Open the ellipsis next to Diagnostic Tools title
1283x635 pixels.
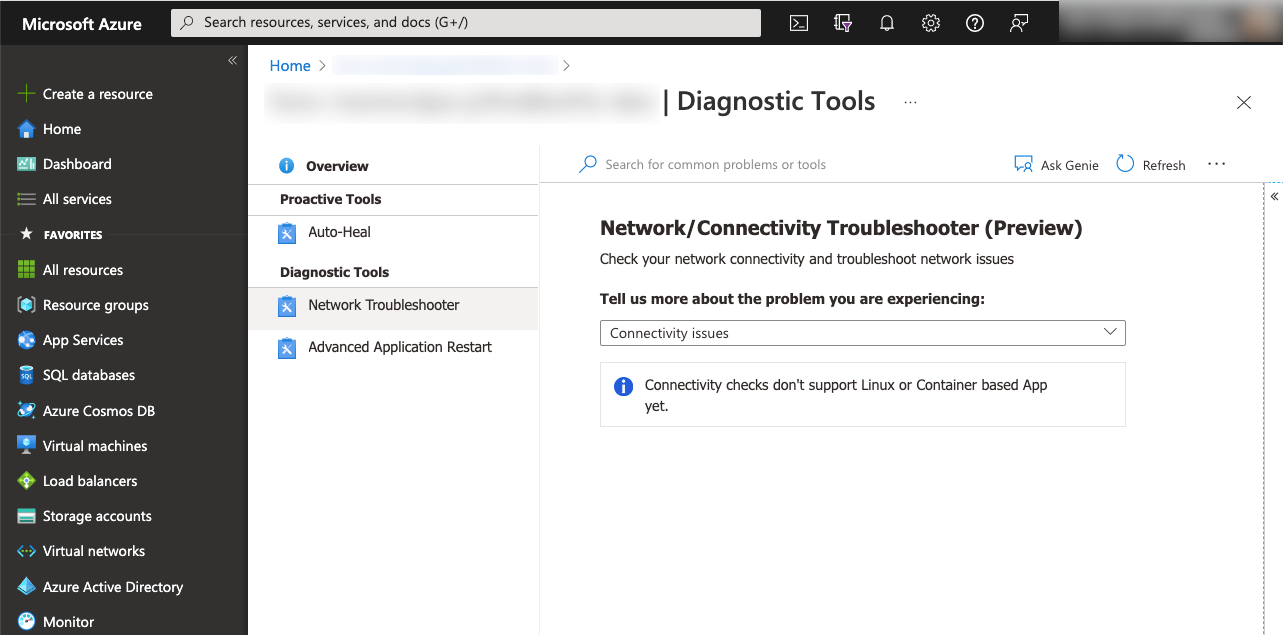910,102
